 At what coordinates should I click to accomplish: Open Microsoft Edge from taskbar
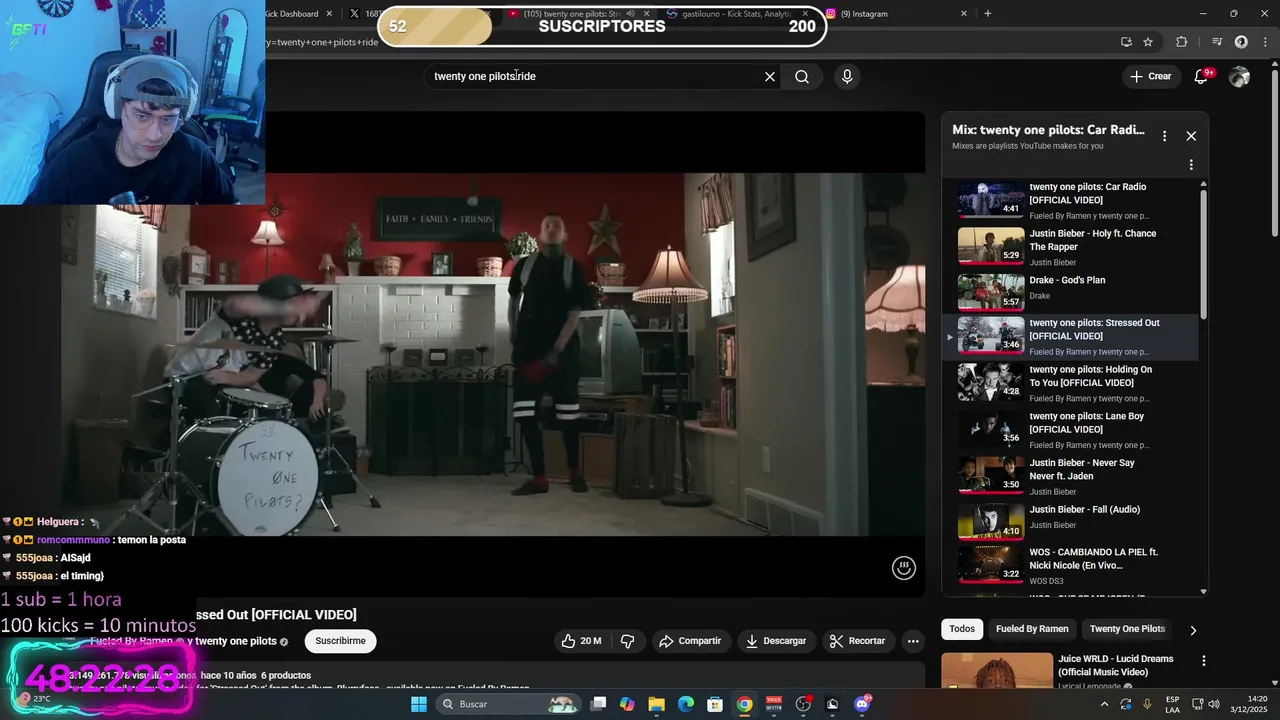(x=686, y=704)
